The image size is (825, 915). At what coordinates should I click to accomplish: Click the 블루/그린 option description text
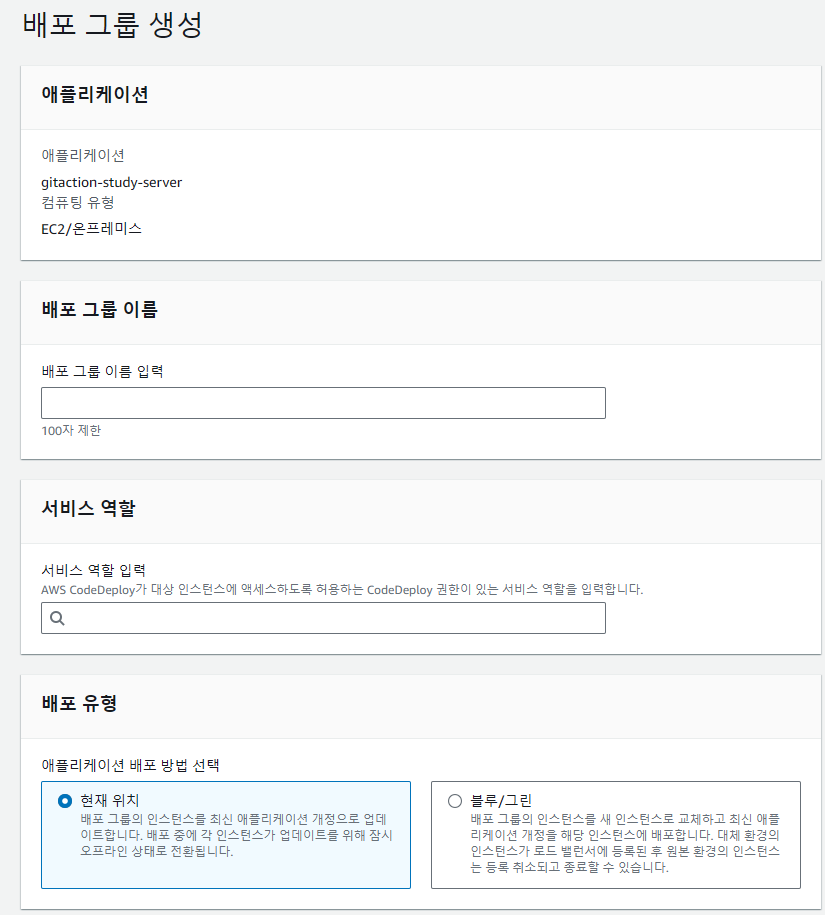625,843
